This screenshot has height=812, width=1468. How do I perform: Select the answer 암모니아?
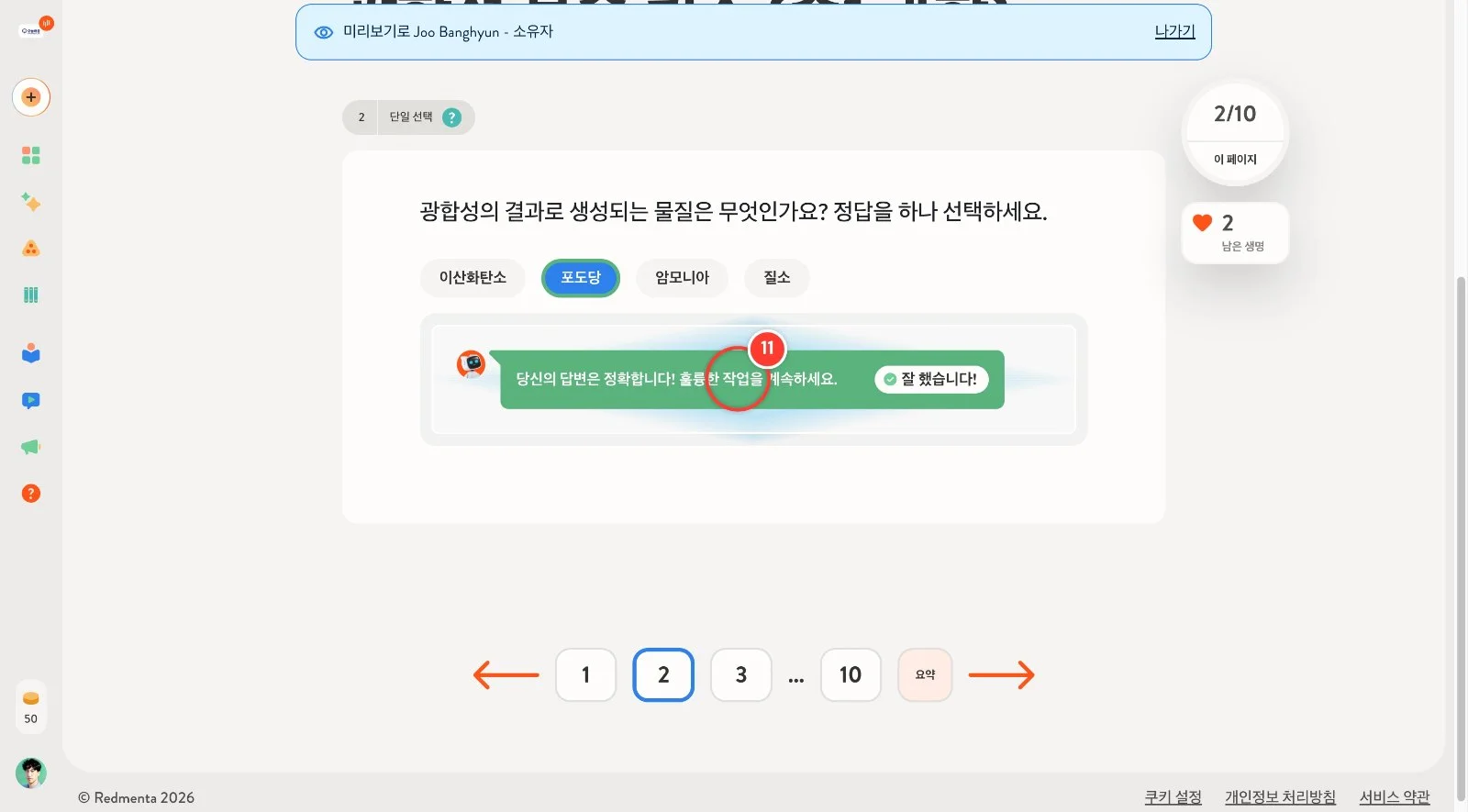pos(682,278)
